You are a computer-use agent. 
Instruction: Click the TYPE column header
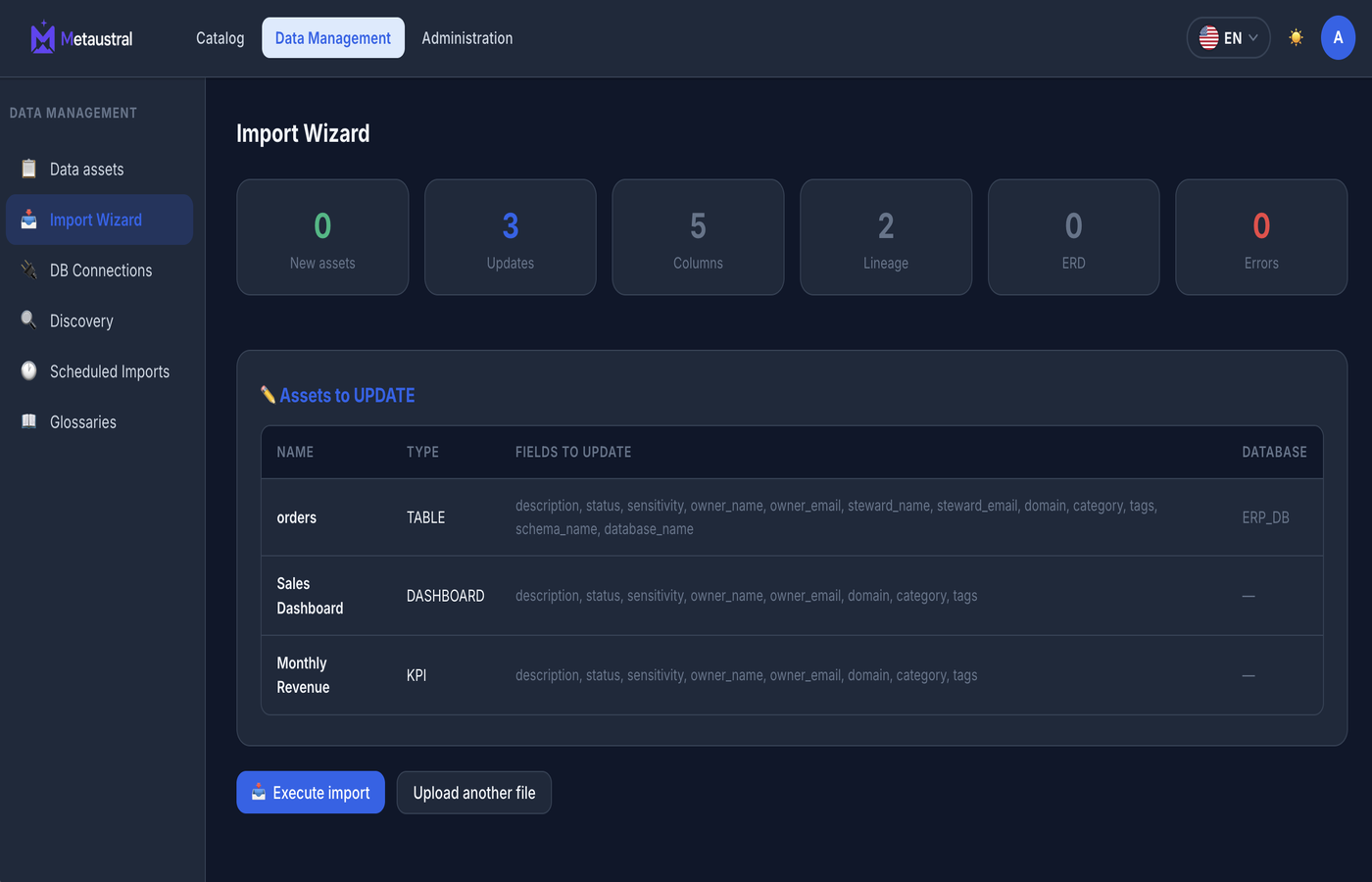[422, 452]
